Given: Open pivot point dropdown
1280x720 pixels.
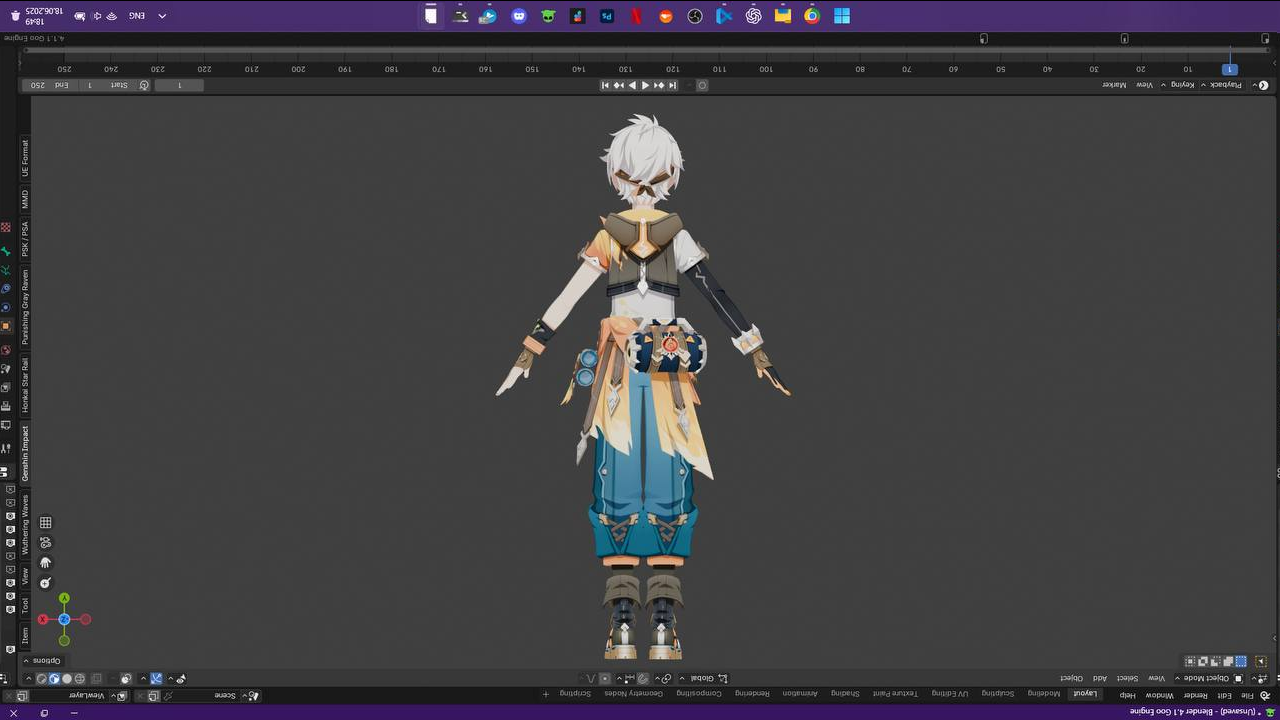Looking at the screenshot, I should coord(663,678).
